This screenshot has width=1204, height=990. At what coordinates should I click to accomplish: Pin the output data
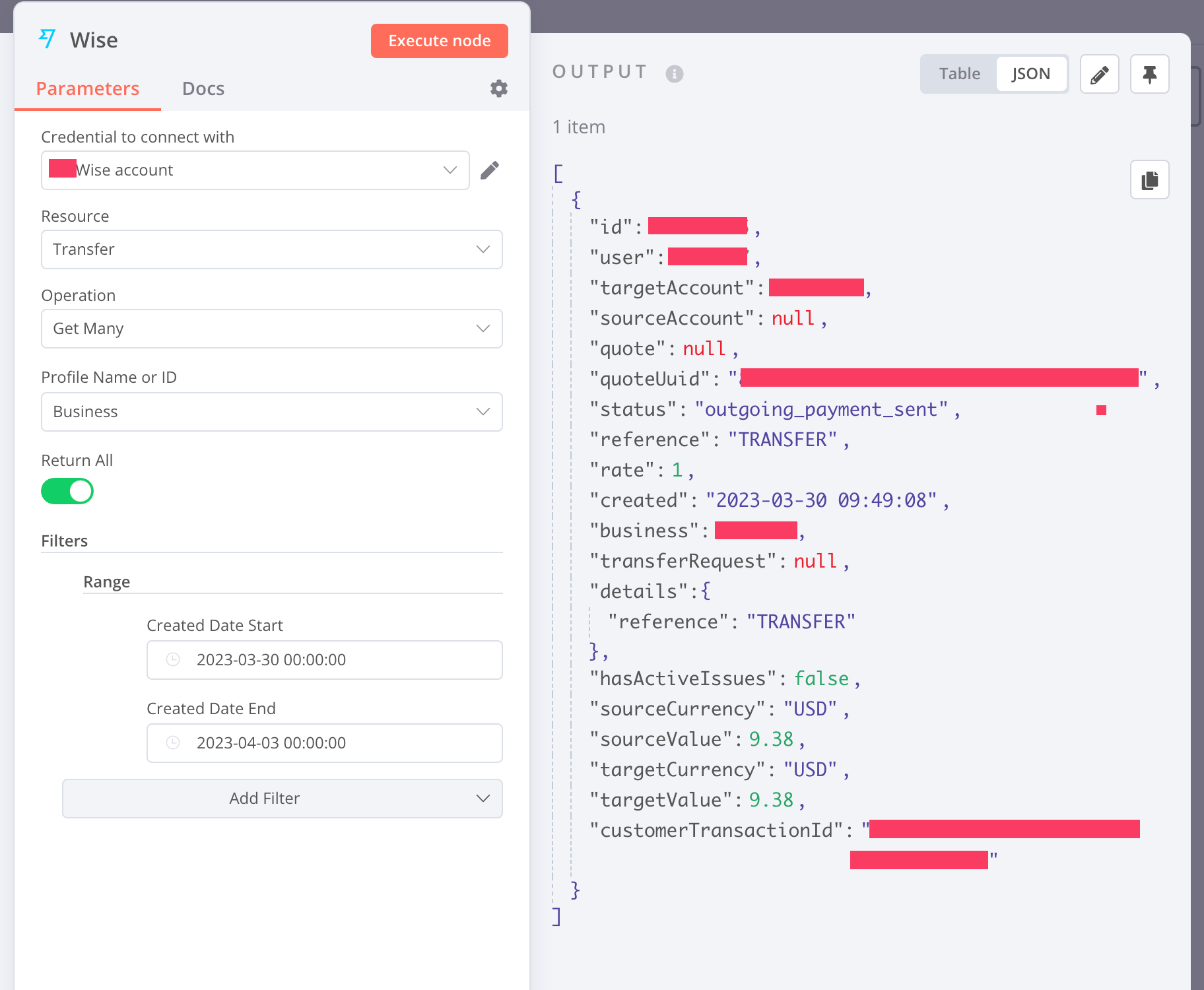[x=1149, y=74]
